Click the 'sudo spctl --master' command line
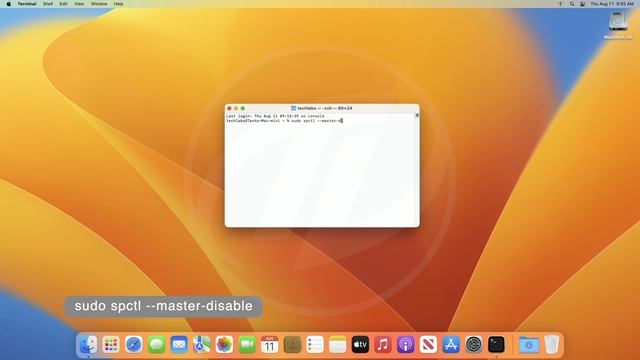This screenshot has height=360, width=640. (x=284, y=120)
